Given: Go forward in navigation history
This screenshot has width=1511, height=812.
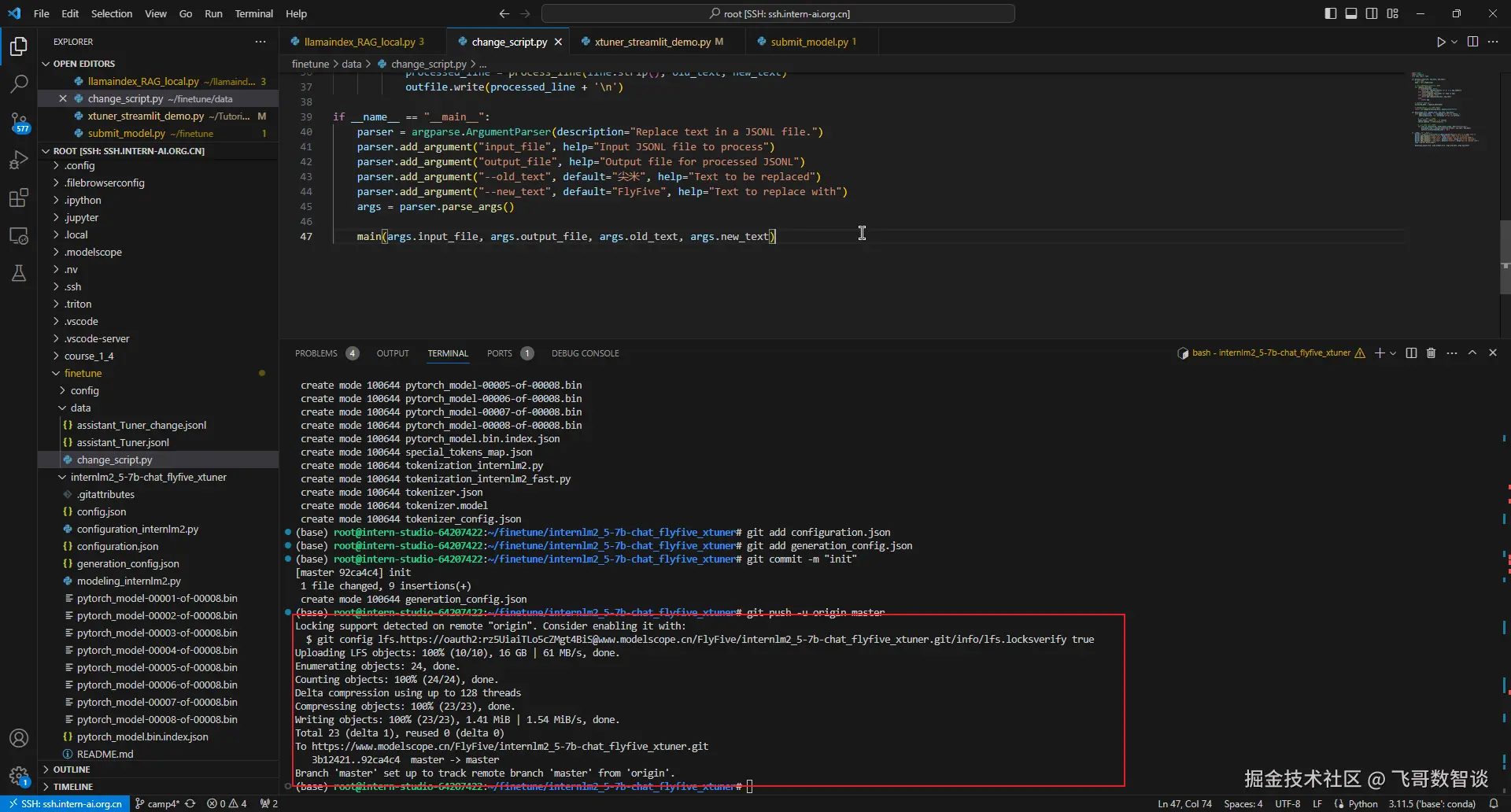Looking at the screenshot, I should (526, 13).
